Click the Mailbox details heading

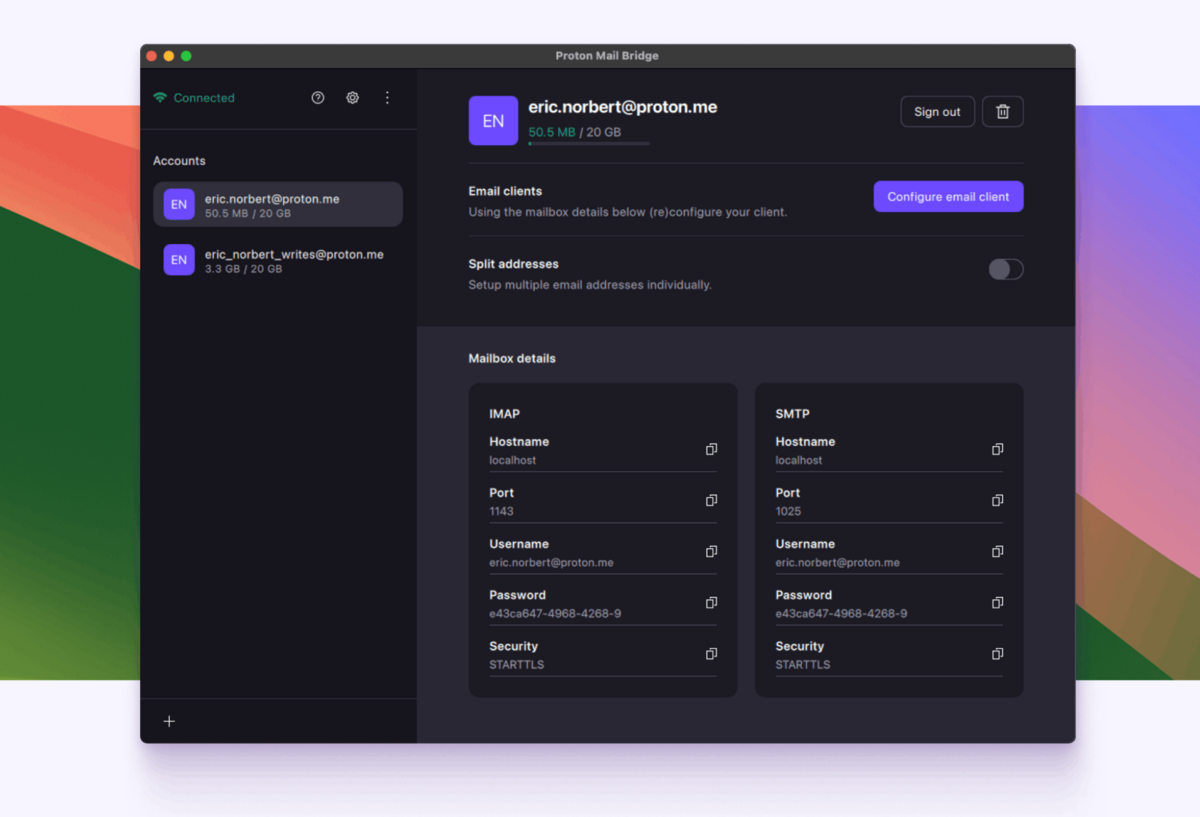pos(512,358)
